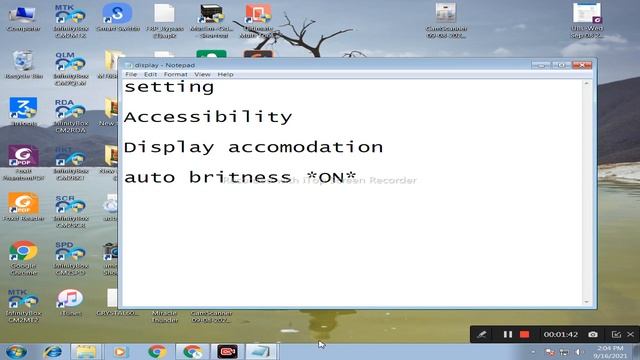Select the iTunes desktop icon

click(70, 302)
